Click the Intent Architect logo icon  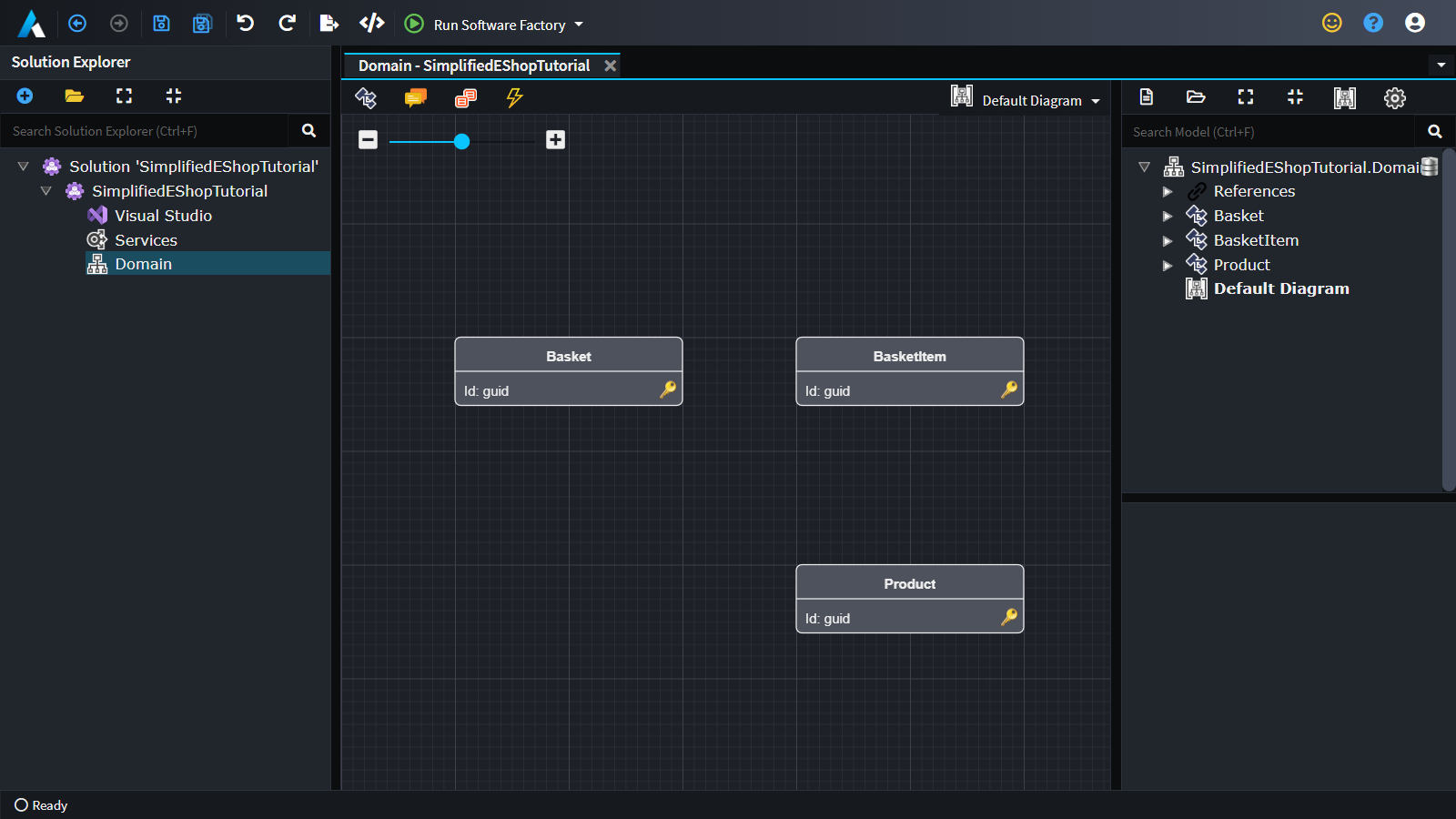[x=31, y=24]
